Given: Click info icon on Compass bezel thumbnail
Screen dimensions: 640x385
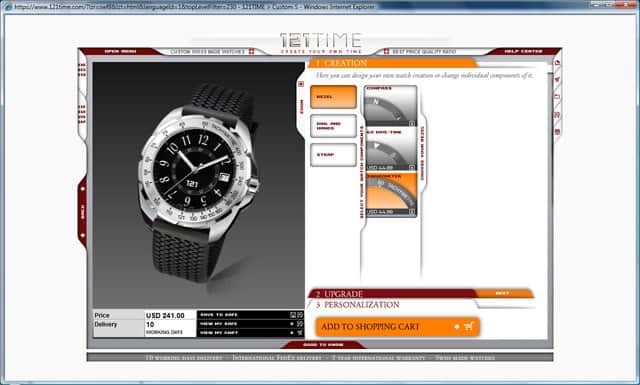Looking at the screenshot, I should 412,123.
